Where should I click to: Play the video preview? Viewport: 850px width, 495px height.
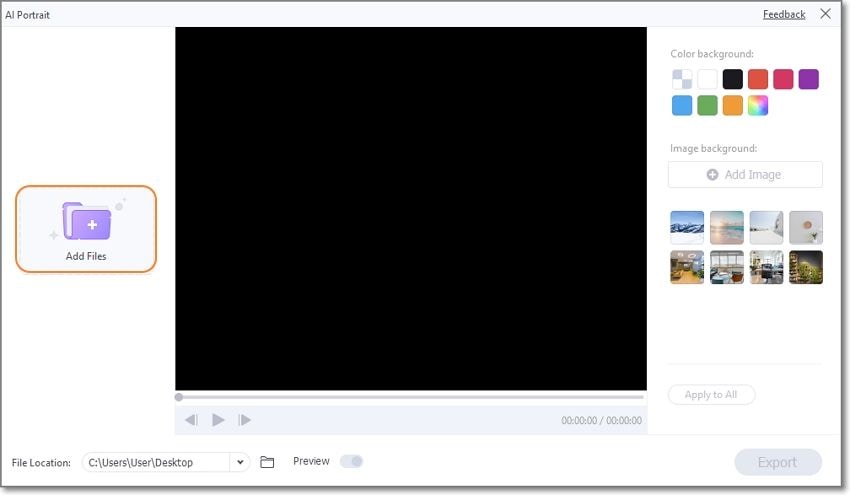[218, 420]
